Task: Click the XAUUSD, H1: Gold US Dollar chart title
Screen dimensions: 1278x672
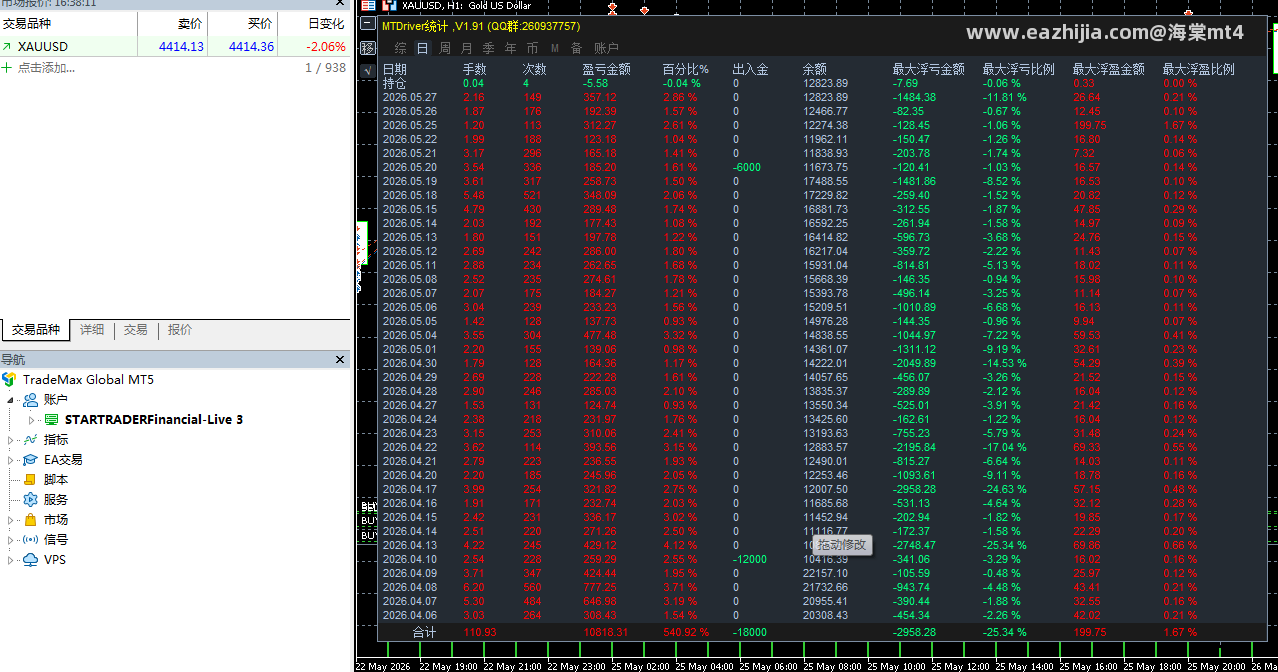Action: tap(465, 6)
